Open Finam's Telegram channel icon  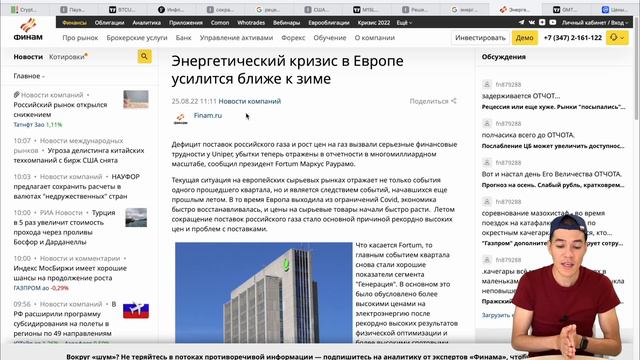coord(522,22)
